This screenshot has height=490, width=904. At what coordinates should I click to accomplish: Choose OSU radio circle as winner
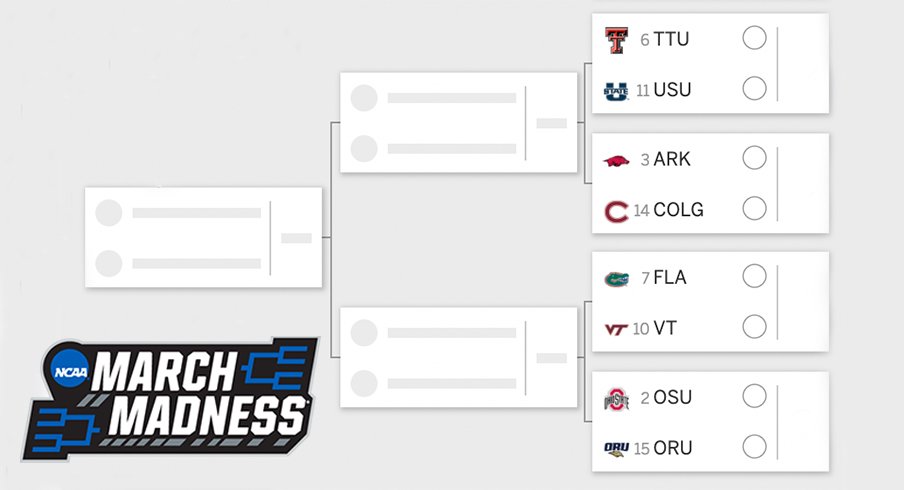point(754,396)
